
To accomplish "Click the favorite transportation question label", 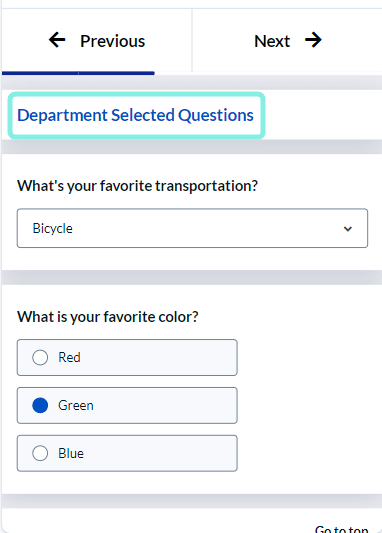I will click(x=137, y=186).
